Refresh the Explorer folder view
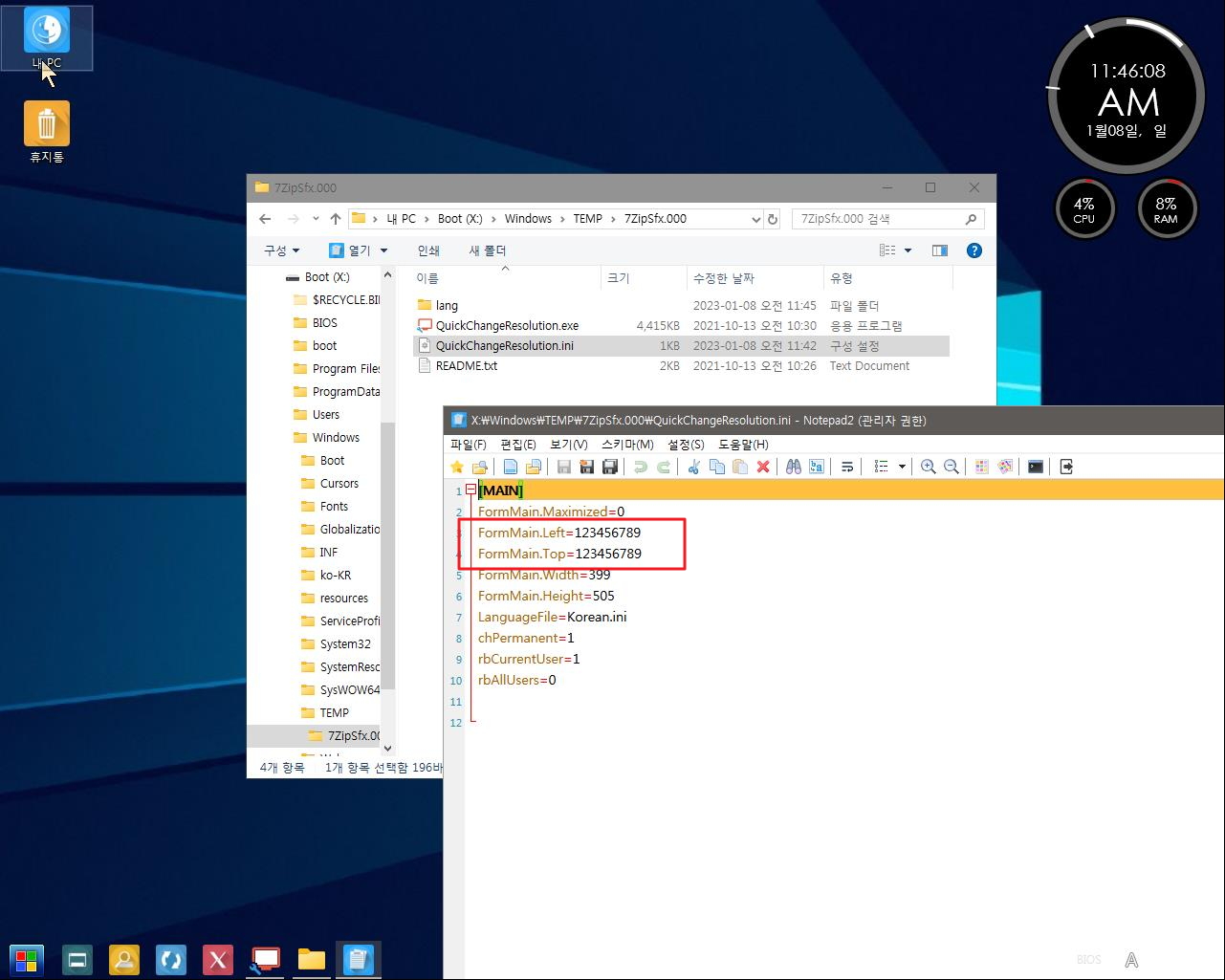The image size is (1225, 980). pos(773,219)
